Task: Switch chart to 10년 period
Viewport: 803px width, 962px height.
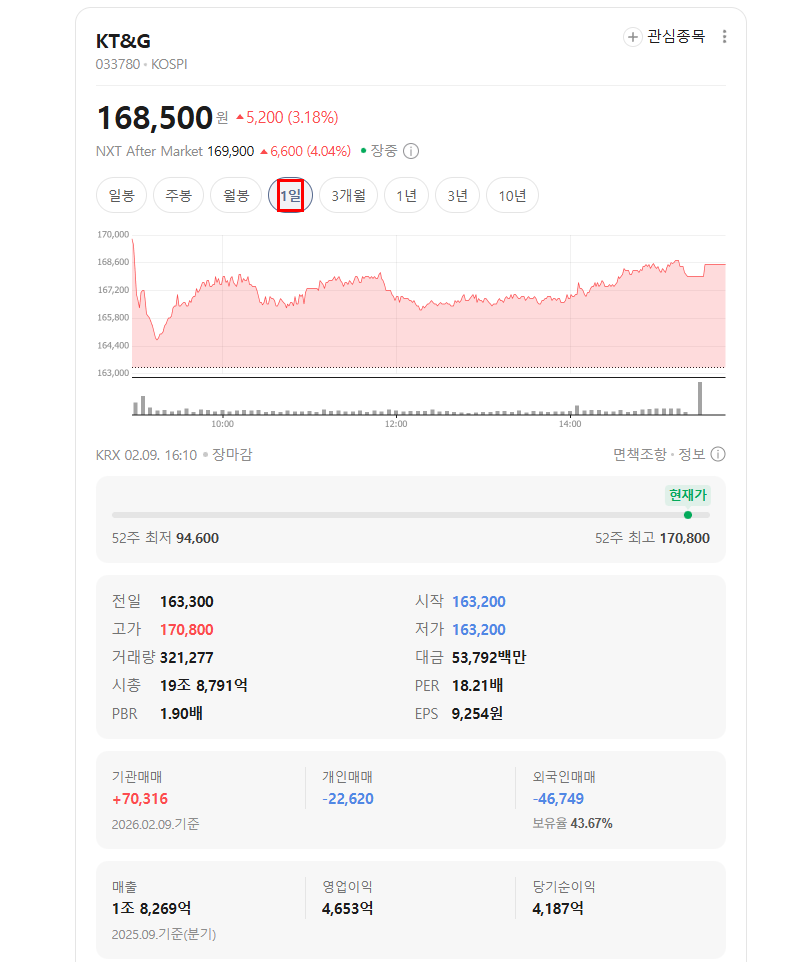Action: pos(512,196)
